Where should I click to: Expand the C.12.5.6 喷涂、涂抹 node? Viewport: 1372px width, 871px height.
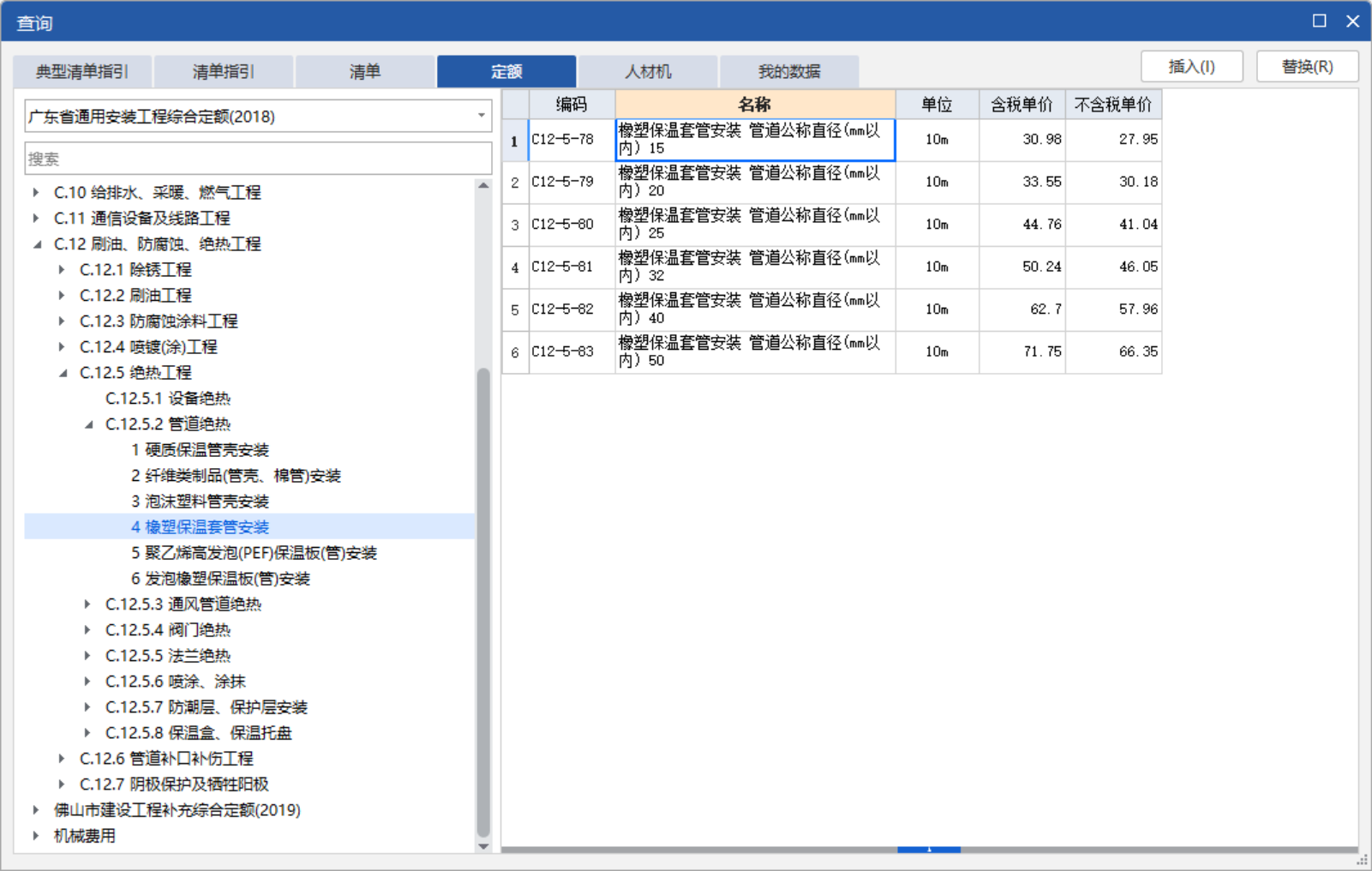click(x=87, y=682)
